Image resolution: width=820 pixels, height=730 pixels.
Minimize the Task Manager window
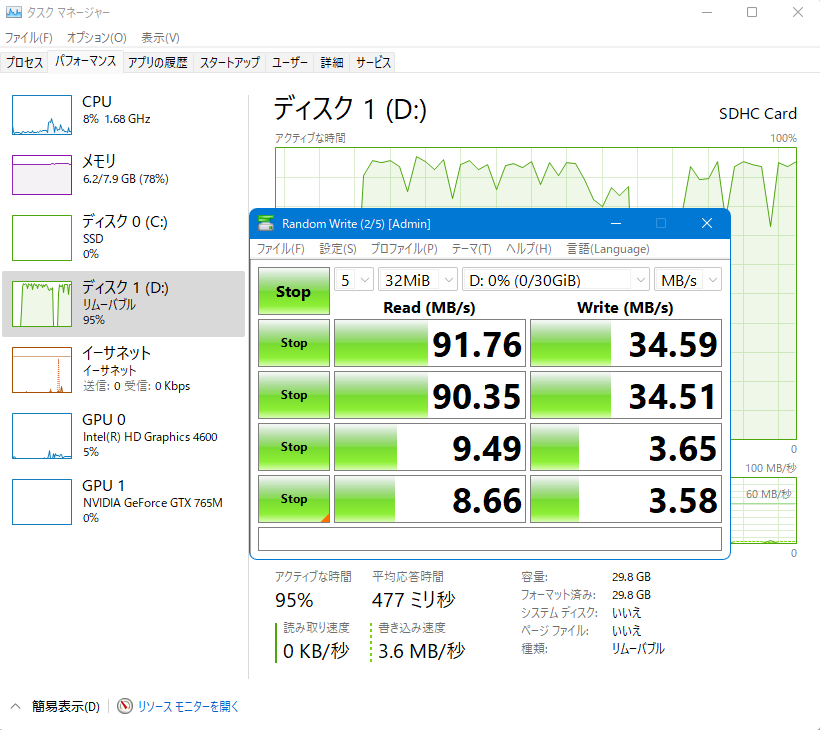click(707, 12)
